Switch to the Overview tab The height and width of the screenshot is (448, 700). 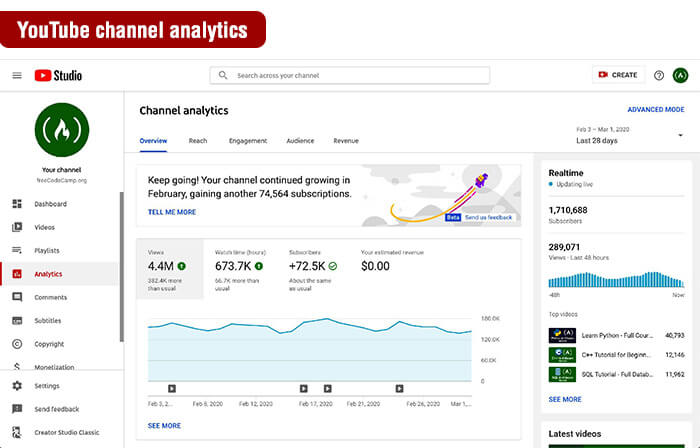pos(153,141)
